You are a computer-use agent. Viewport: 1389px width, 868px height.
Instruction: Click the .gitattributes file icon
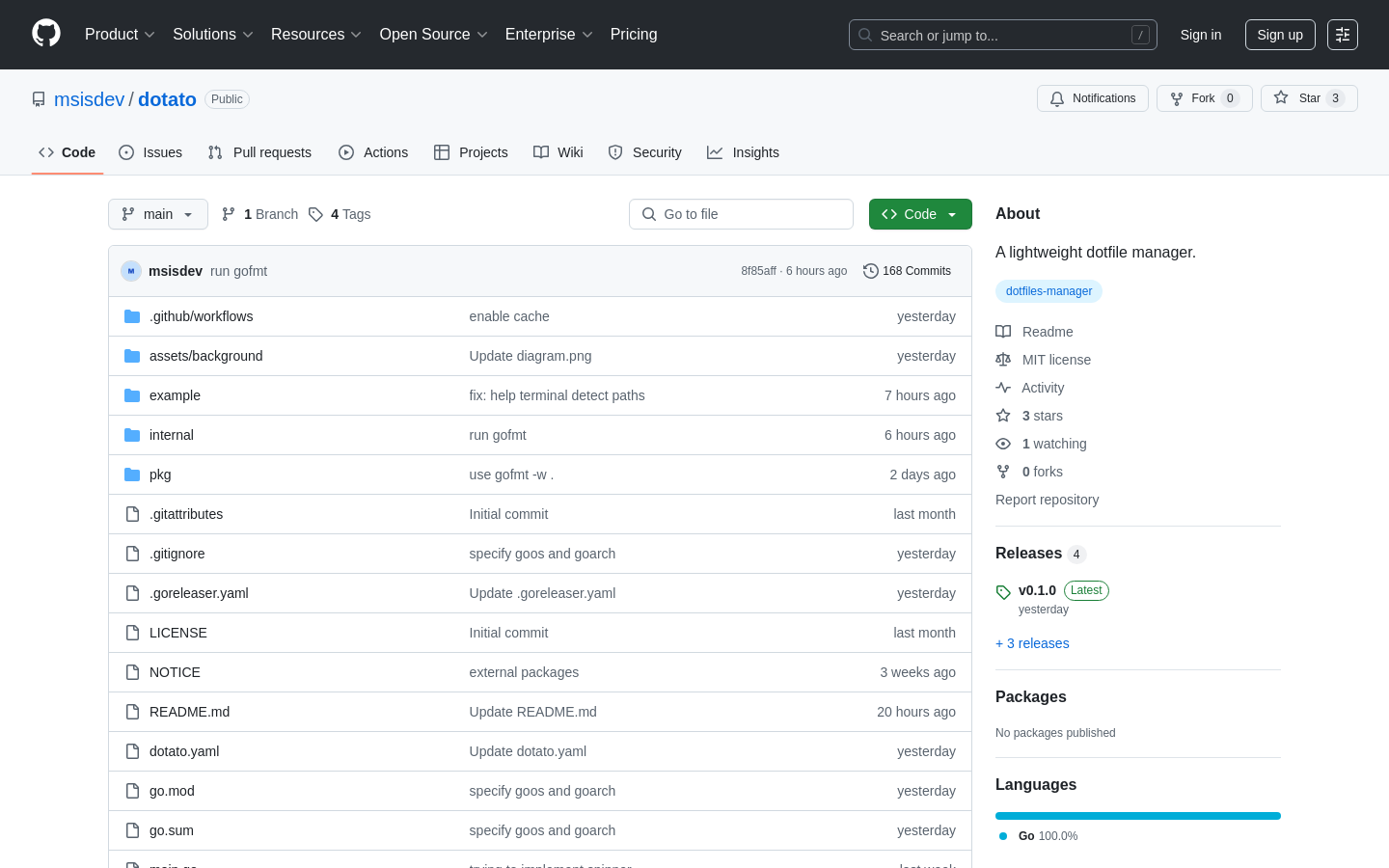point(132,514)
